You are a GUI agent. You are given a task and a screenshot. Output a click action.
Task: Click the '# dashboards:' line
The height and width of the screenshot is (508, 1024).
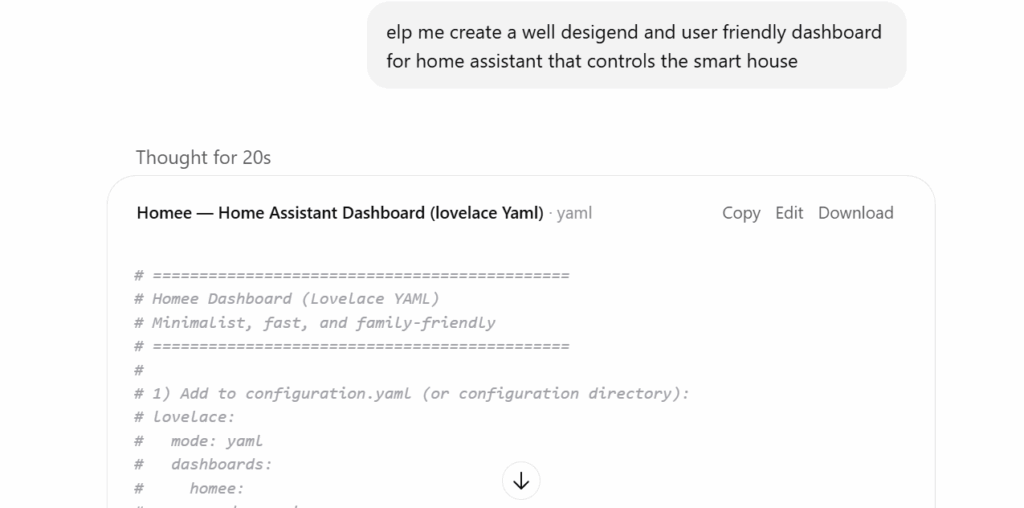pyautogui.click(x=203, y=464)
